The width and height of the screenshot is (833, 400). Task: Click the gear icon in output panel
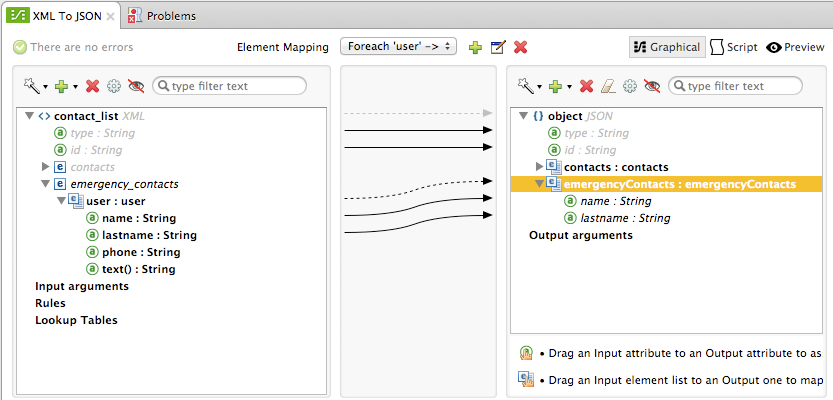coord(629,86)
